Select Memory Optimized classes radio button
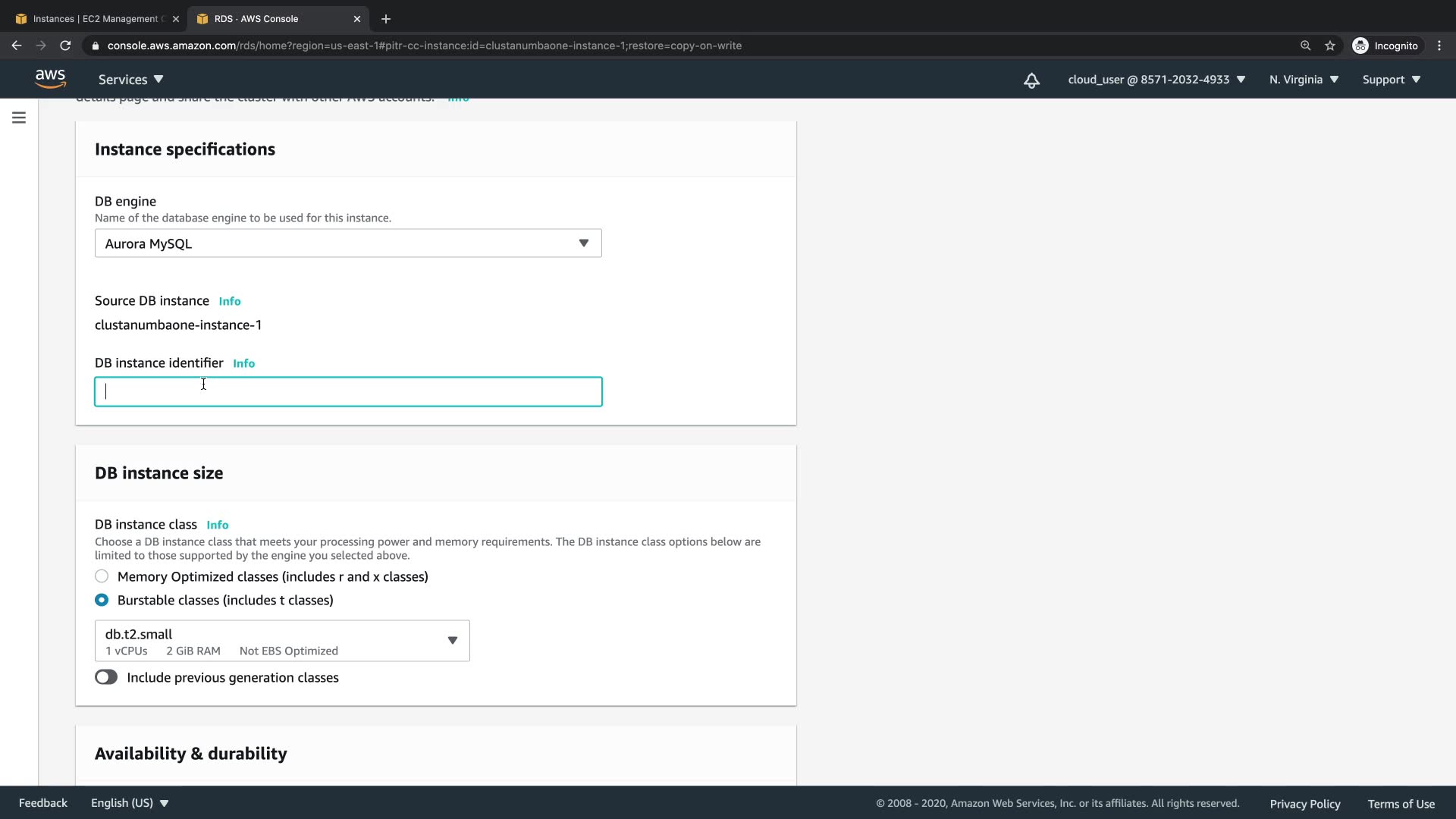1456x819 pixels. (x=102, y=576)
